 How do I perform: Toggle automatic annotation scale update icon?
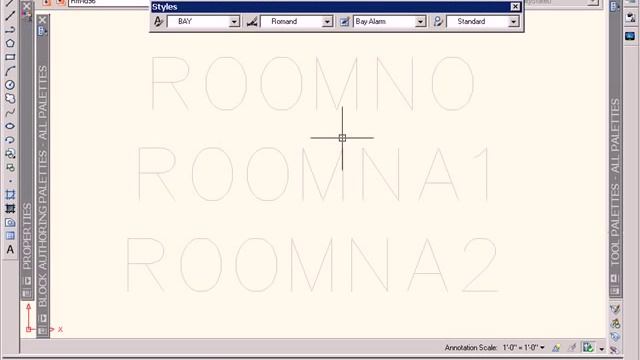572,348
